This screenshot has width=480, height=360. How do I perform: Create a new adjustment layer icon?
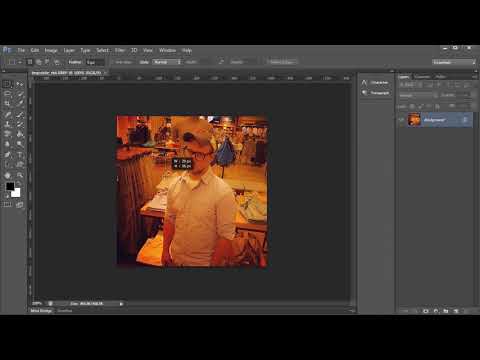click(436, 311)
